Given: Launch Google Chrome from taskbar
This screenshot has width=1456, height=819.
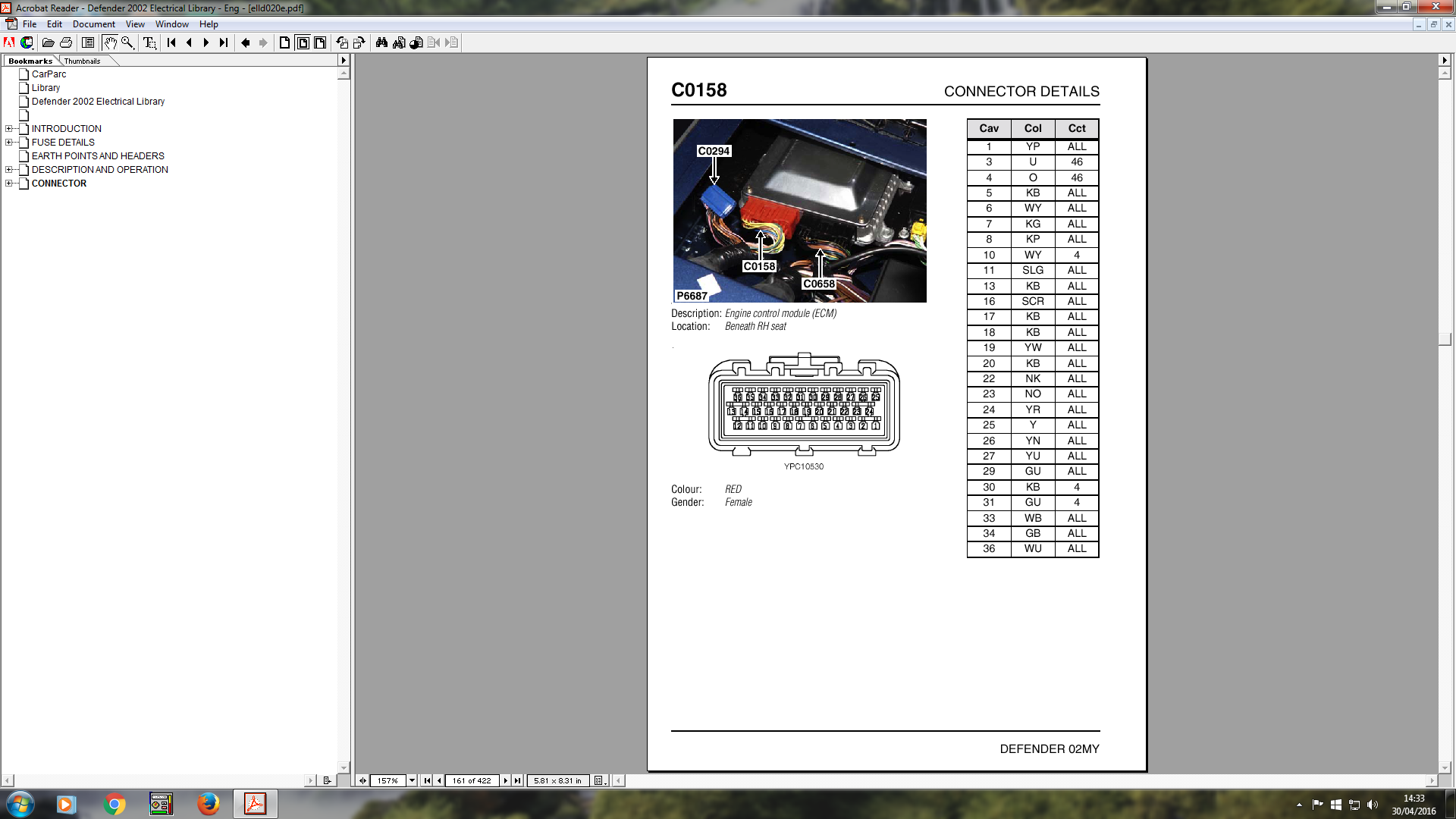Looking at the screenshot, I should (115, 804).
